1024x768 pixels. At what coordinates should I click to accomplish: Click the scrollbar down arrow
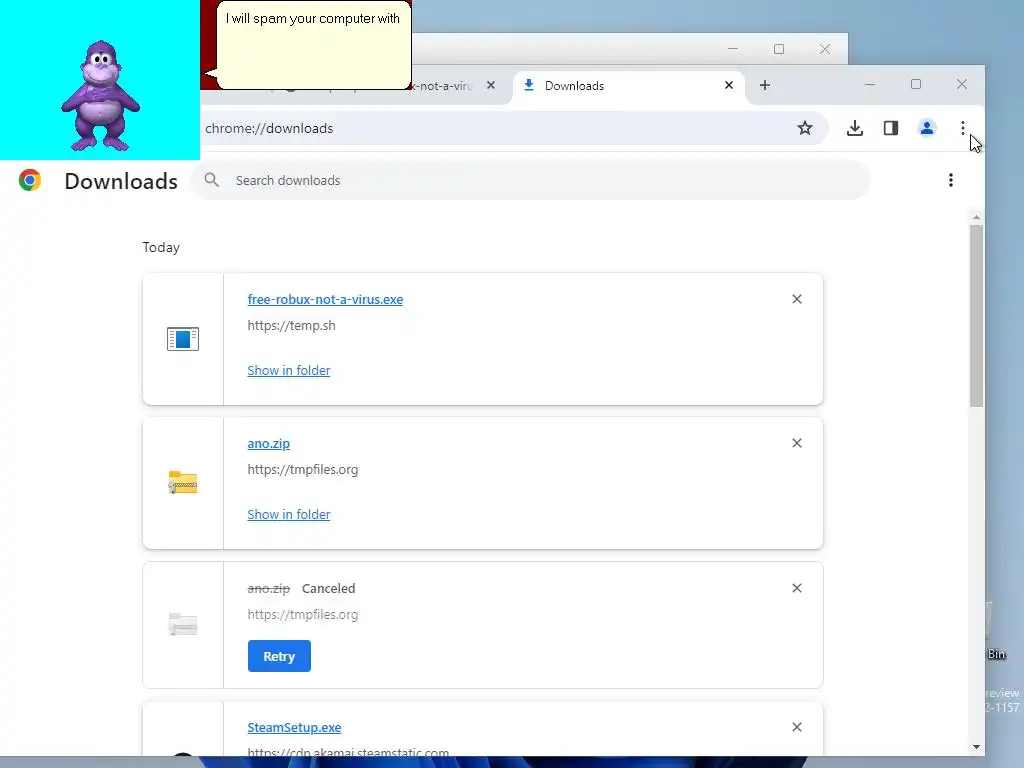click(976, 746)
